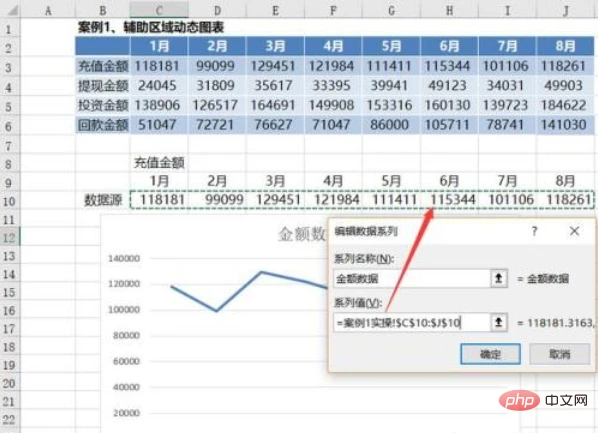Focus the 系列名称 input field
The height and width of the screenshot is (433, 598).
(412, 278)
